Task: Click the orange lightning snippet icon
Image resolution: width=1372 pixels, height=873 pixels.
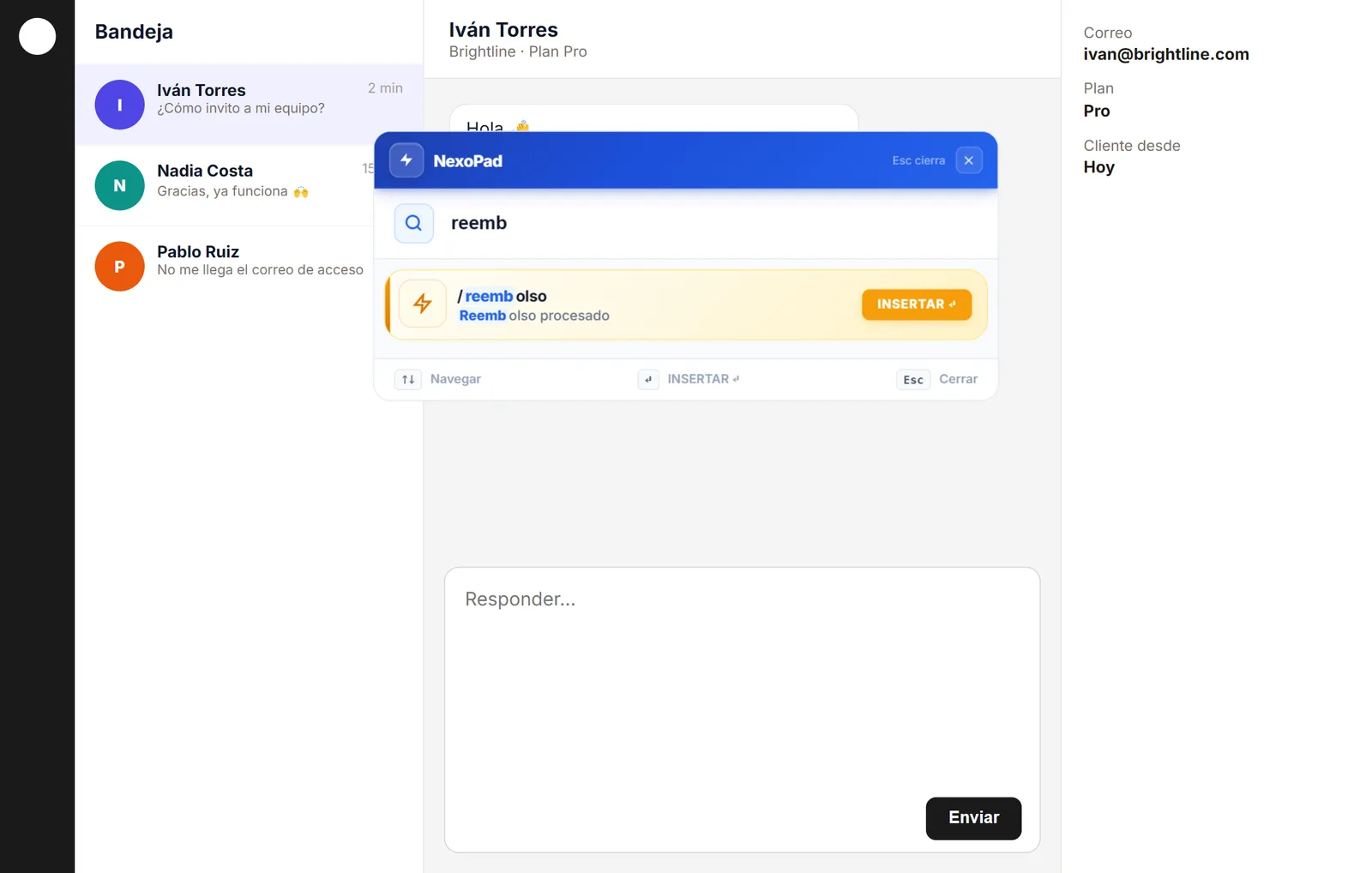Action: [x=423, y=304]
